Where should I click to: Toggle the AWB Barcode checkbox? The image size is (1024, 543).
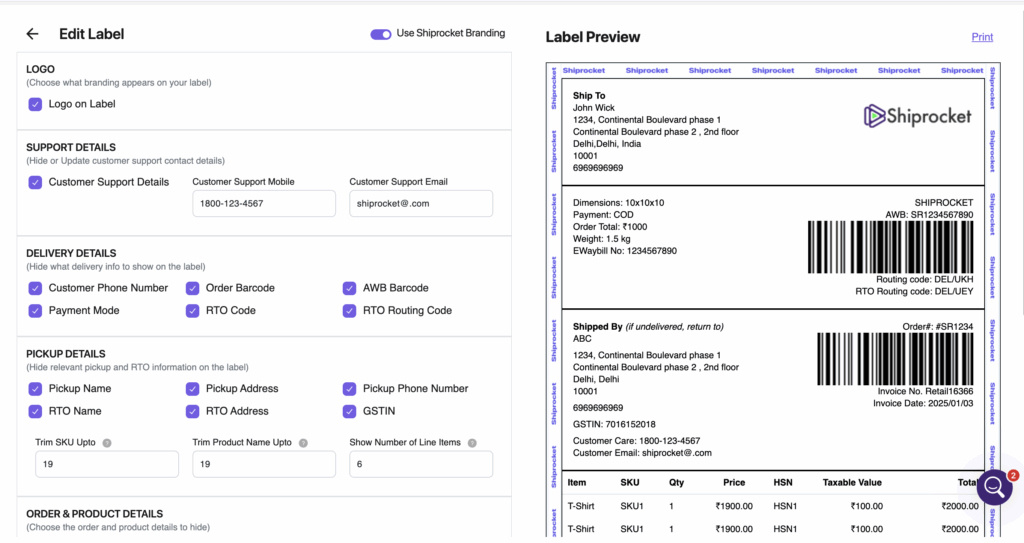[349, 288]
